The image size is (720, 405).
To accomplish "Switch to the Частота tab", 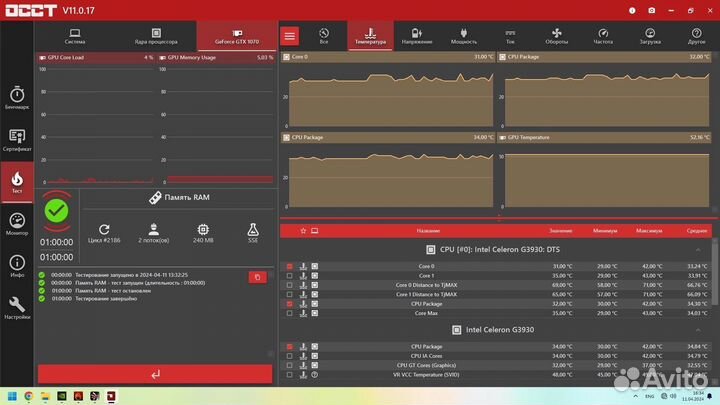I will click(x=603, y=36).
